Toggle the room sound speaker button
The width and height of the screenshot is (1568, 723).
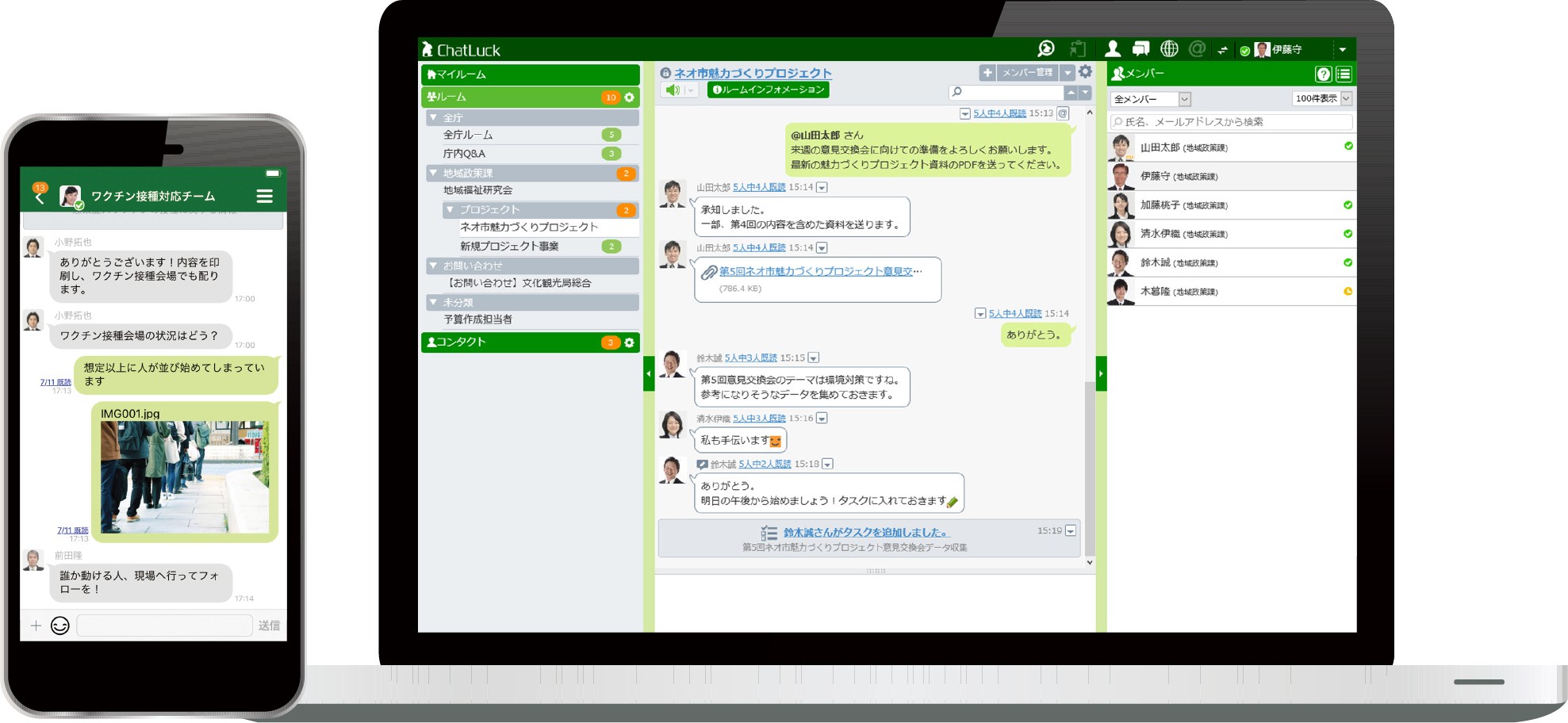coord(673,90)
